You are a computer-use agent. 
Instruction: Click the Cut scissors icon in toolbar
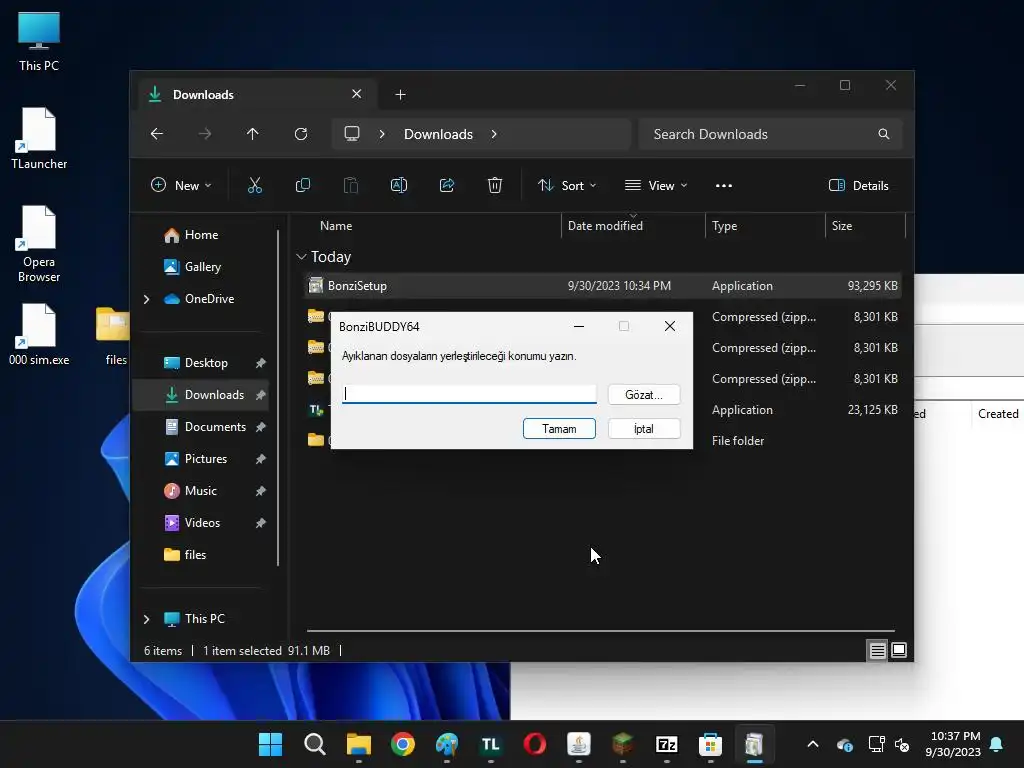[255, 185]
